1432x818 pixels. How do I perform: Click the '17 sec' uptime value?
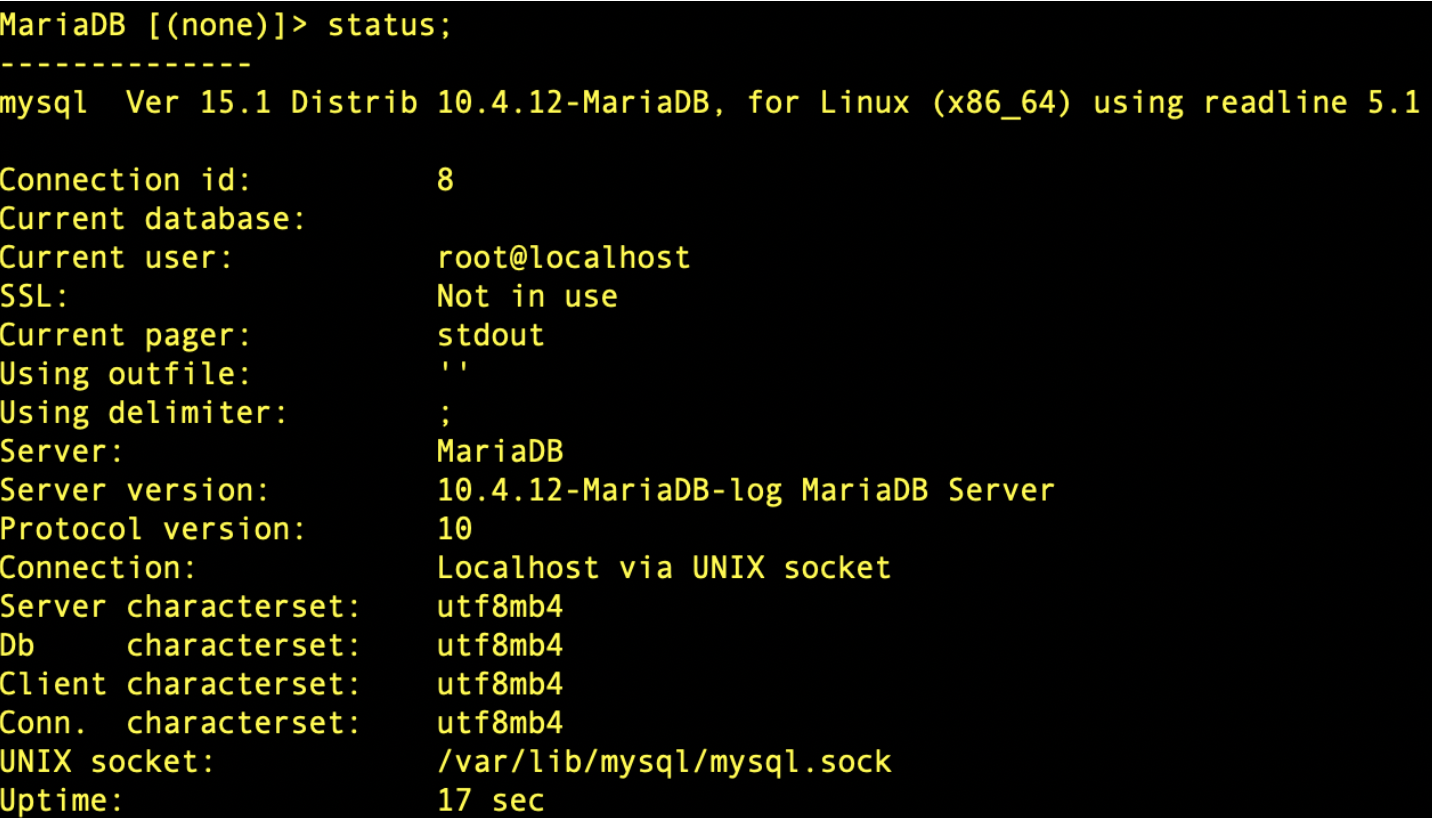tap(491, 801)
